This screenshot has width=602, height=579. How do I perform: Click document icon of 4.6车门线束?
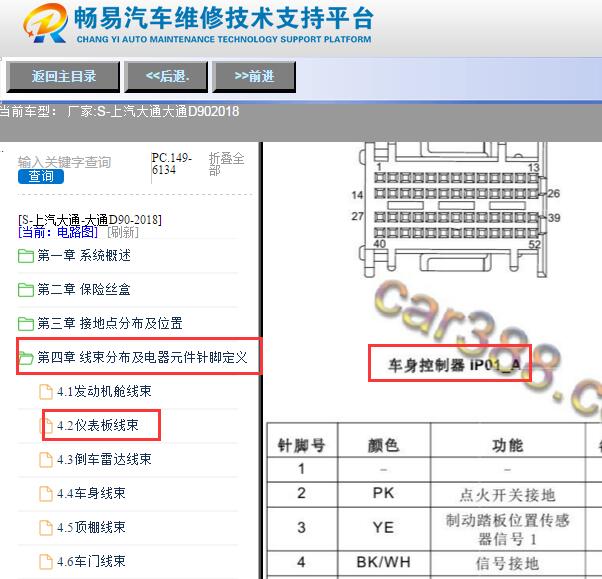[x=46, y=562]
